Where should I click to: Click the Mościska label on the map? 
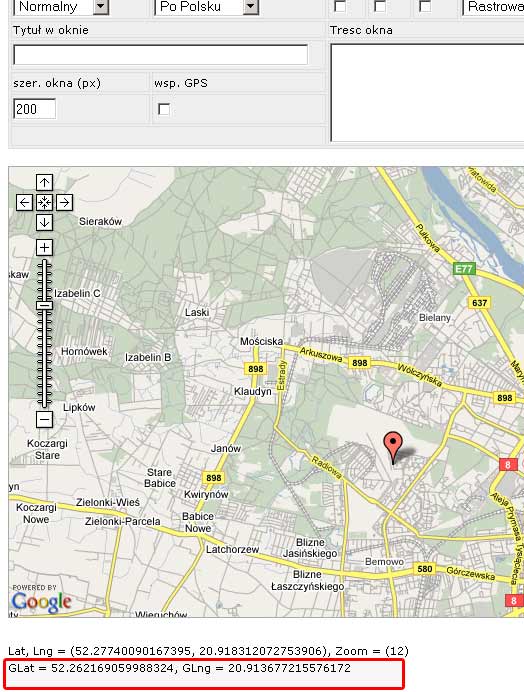(261, 341)
